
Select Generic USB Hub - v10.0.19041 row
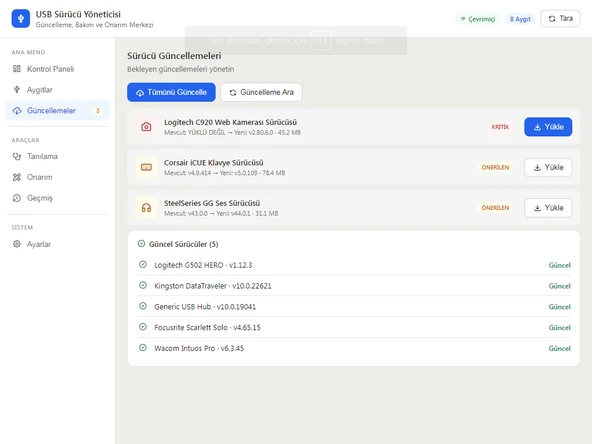pos(354,307)
